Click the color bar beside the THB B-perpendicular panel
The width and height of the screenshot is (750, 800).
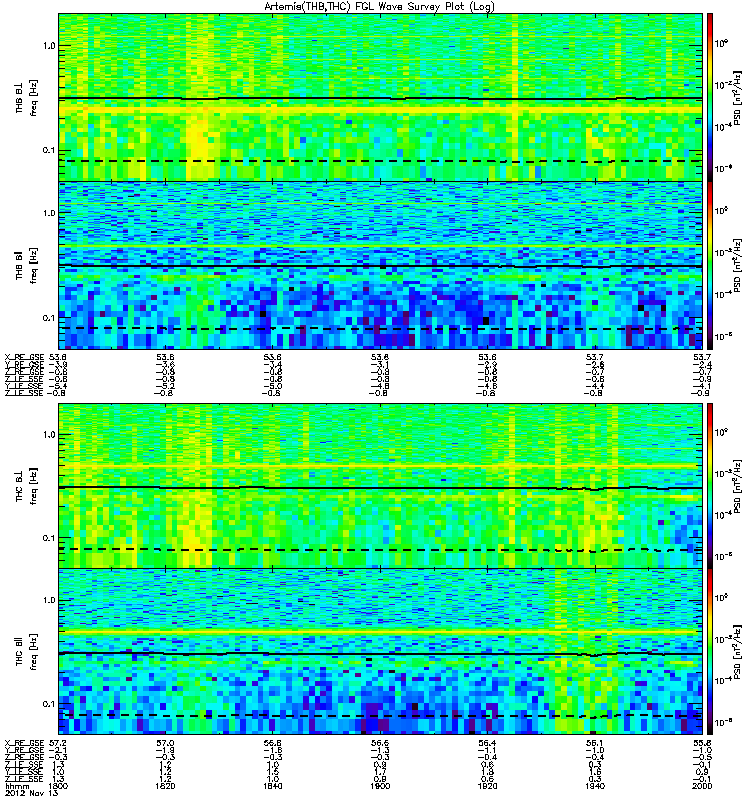coord(710,97)
